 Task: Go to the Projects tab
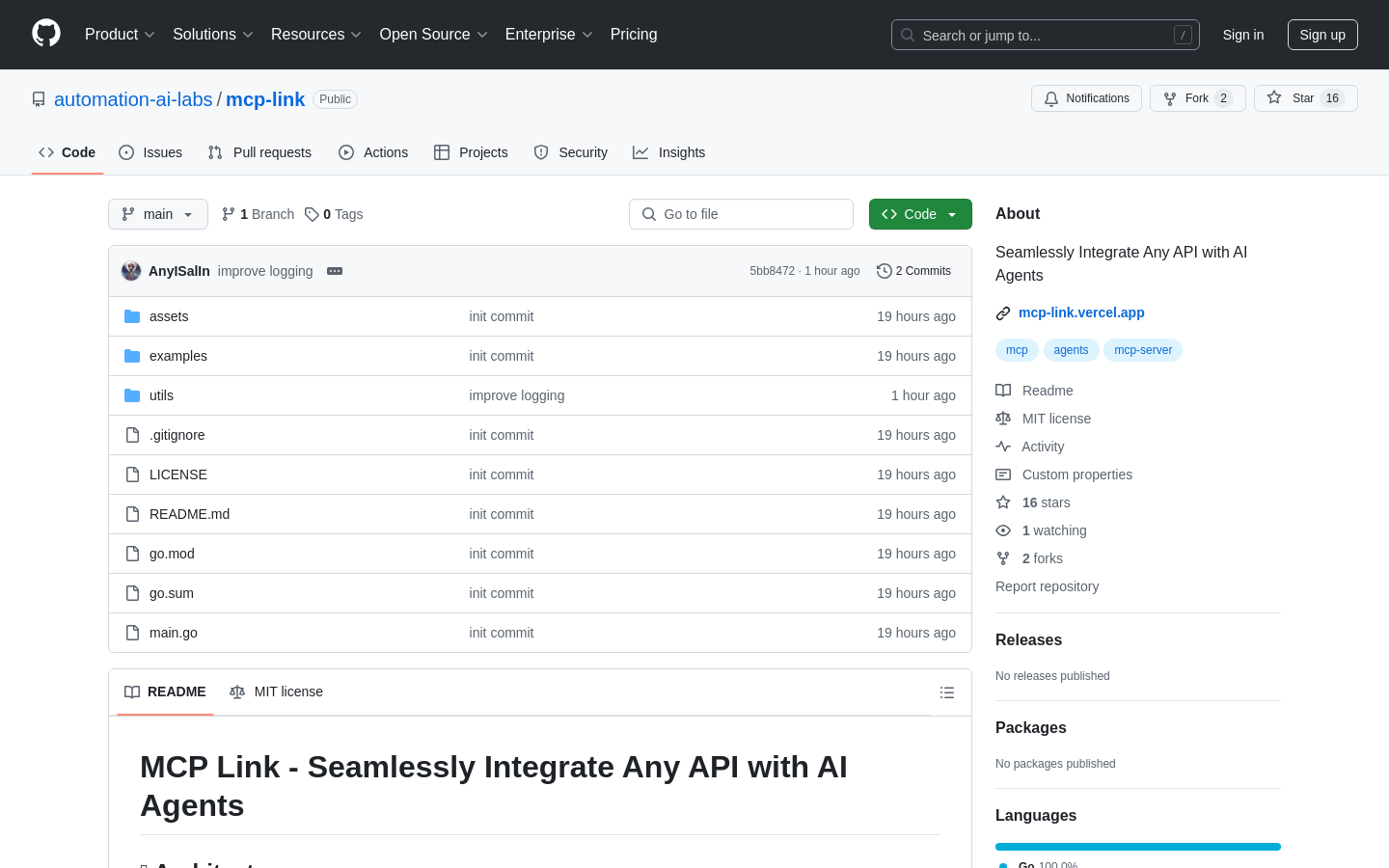471,152
